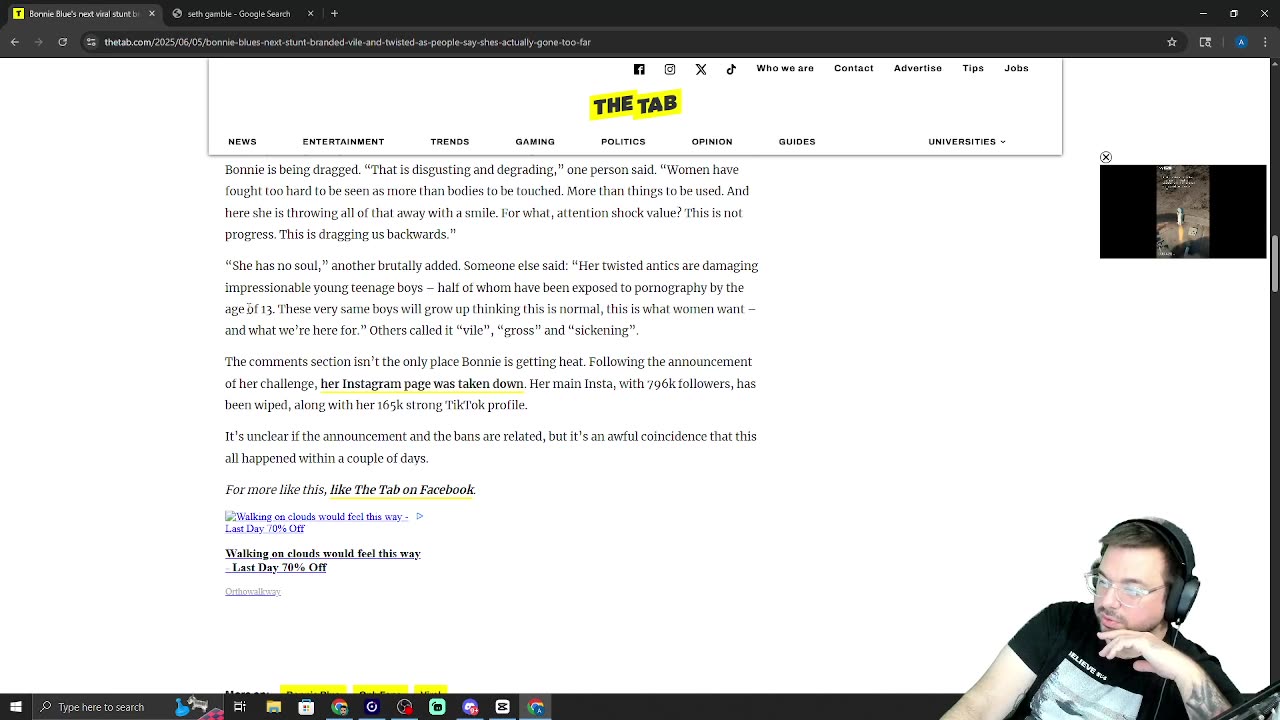
Task: Open the 'Walking on clouds' ad headline
Action: (323, 560)
